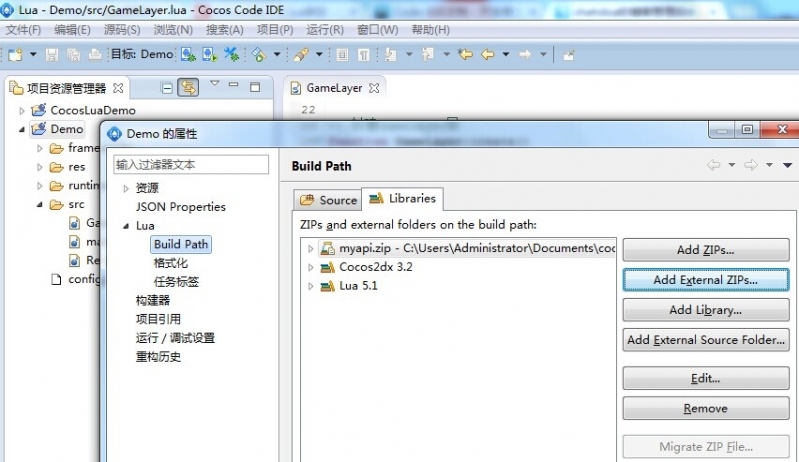Click the Debug target icon with bug
This screenshot has width=799, height=462.
[x=188, y=54]
